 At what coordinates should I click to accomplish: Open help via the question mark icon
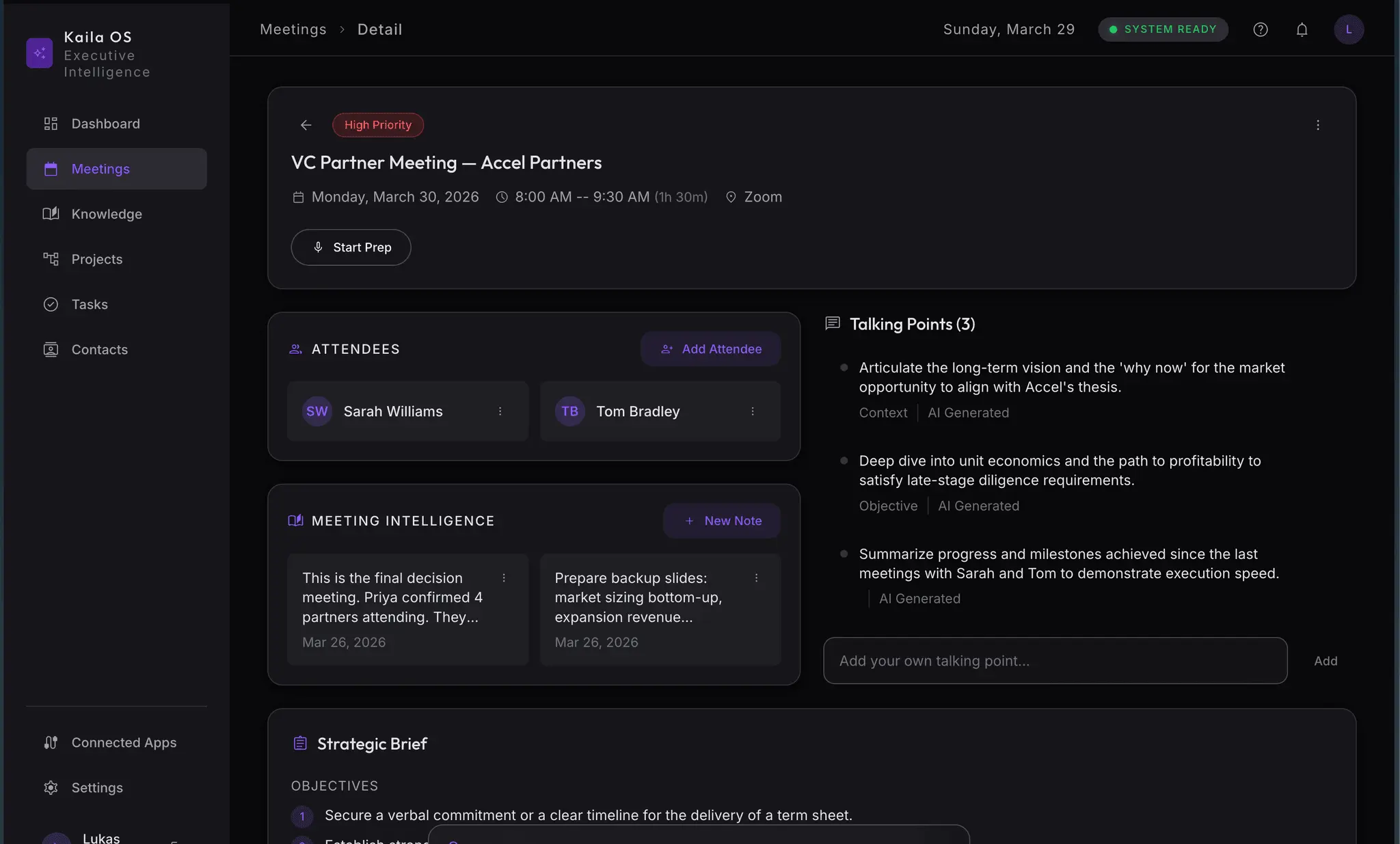click(x=1261, y=29)
